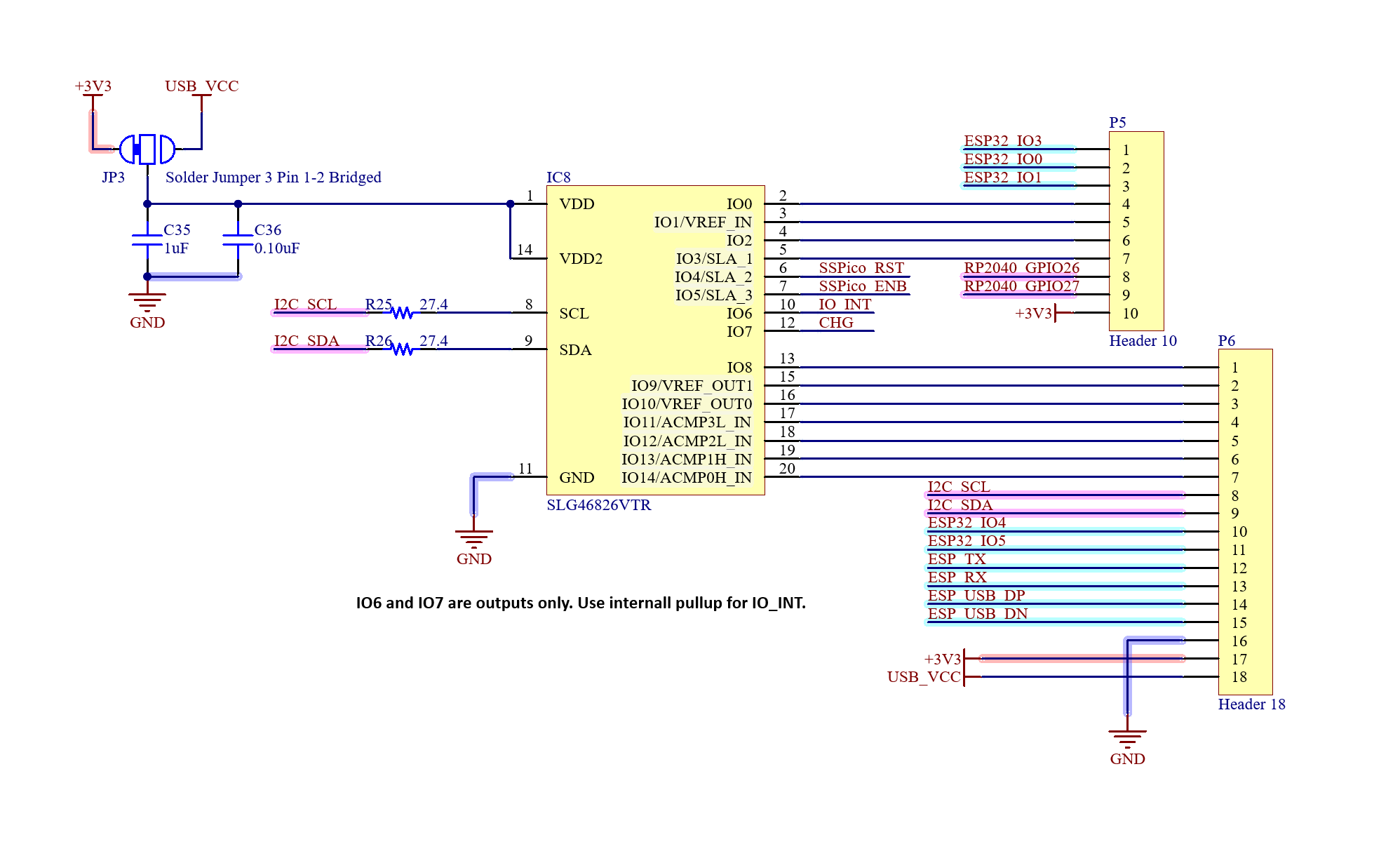
Task: Click the Header 18 label
Action: [x=1251, y=704]
